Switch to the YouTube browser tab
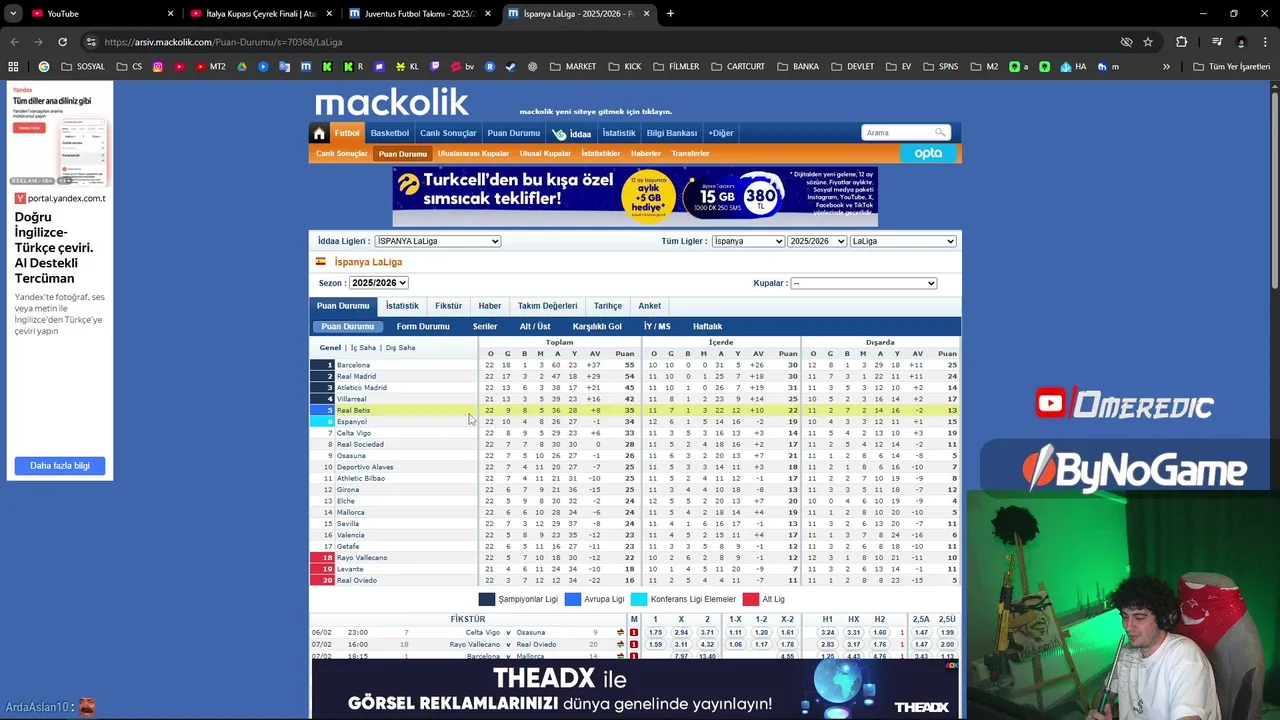 [100, 14]
